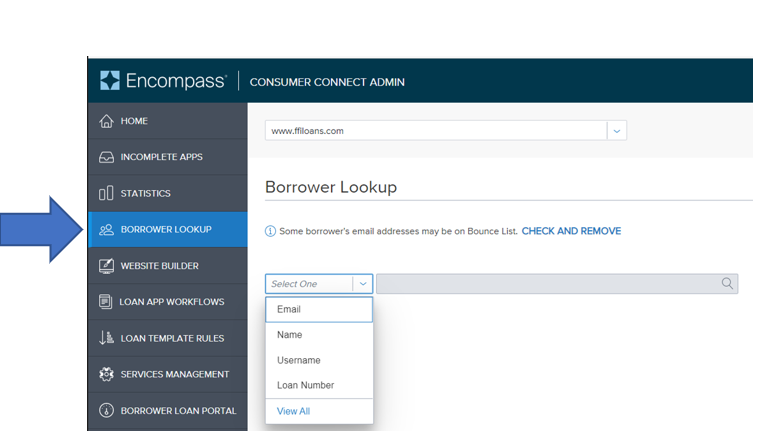Click CONSUMER CONNECT ADMIN header text
This screenshot has height=440, width=769.
point(327,82)
